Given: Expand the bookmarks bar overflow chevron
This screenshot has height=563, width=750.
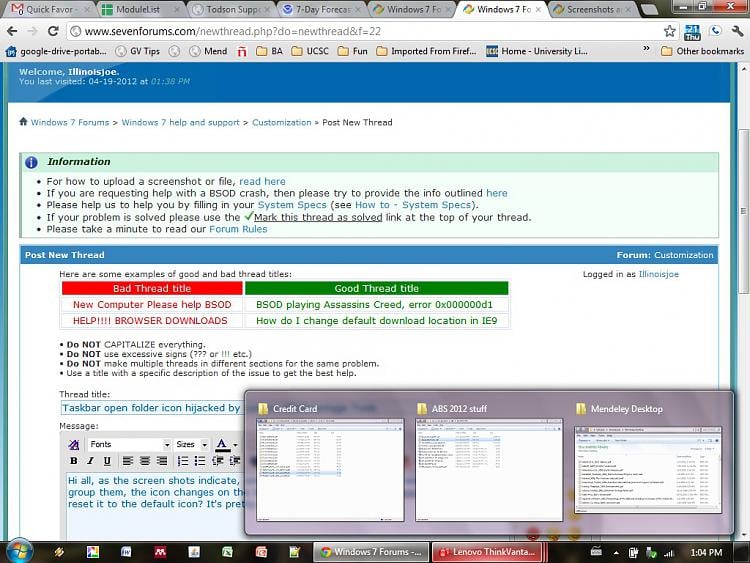Looking at the screenshot, I should tap(646, 48).
